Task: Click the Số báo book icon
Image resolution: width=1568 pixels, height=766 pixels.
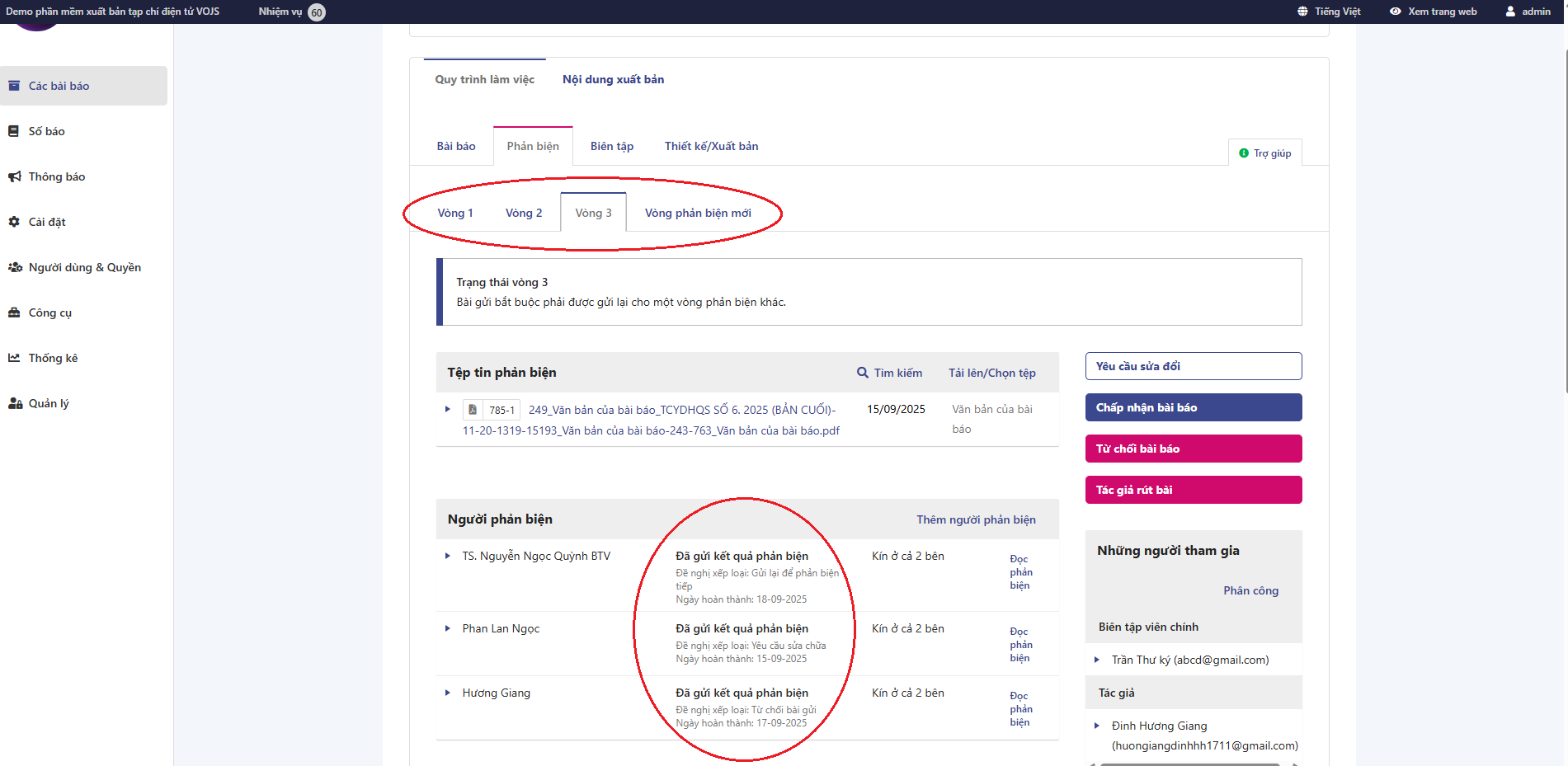Action: 14,131
